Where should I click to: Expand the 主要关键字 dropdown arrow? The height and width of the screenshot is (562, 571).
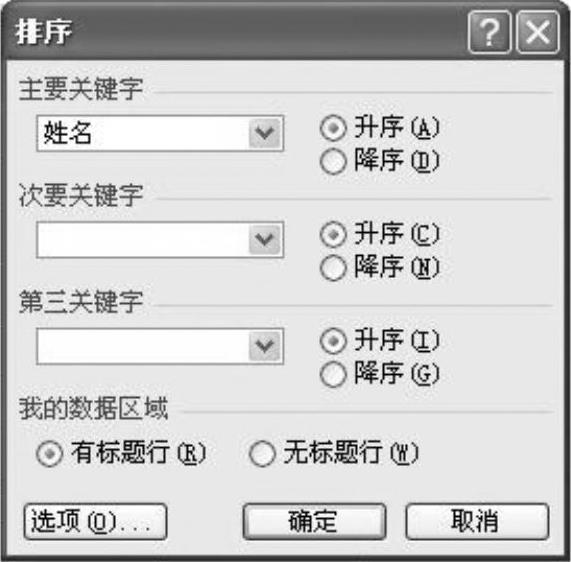tap(265, 133)
